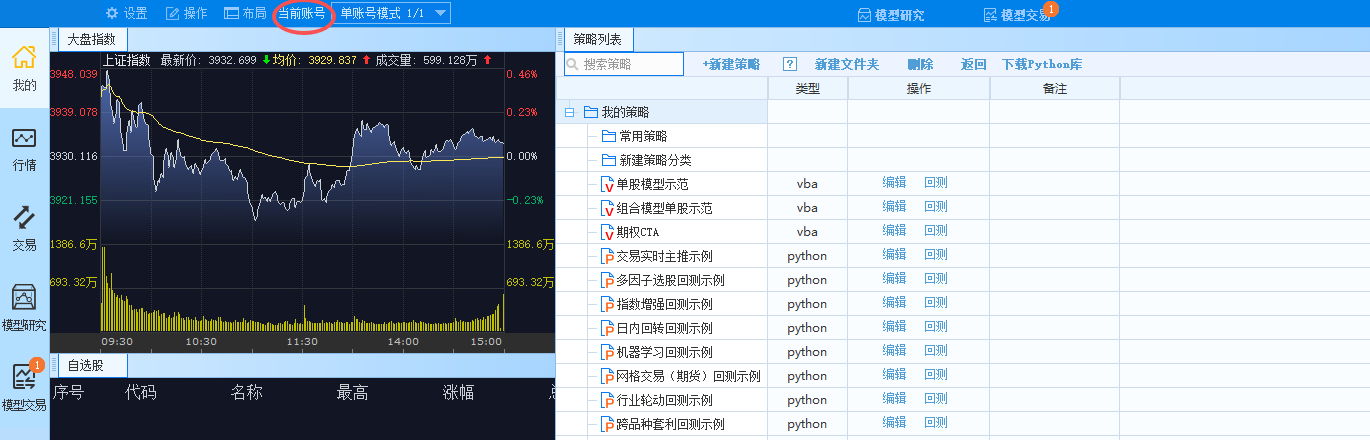Select the 大盘指数 panel tab
Viewport: 1370px width, 440px height.
tap(90, 40)
